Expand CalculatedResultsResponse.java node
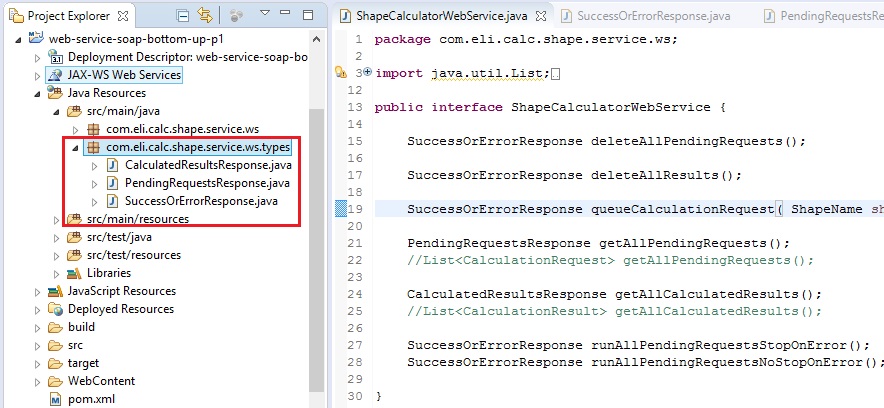 [94, 166]
